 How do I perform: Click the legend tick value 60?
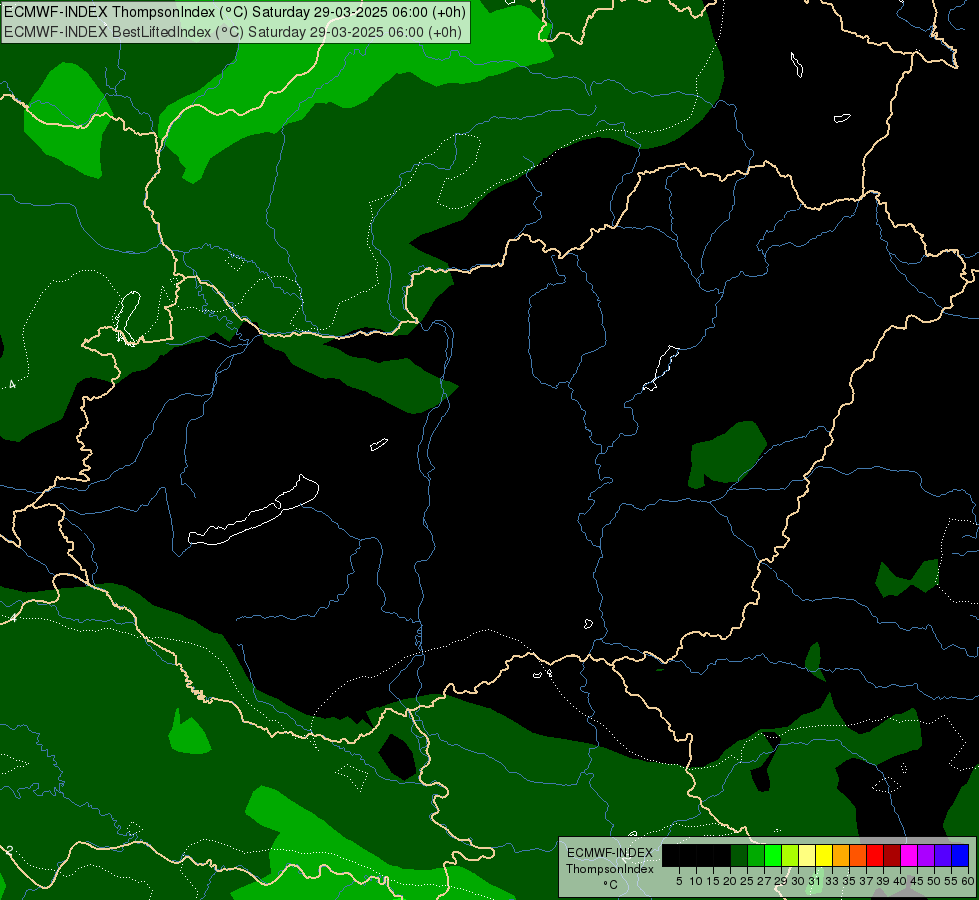pyautogui.click(x=968, y=881)
